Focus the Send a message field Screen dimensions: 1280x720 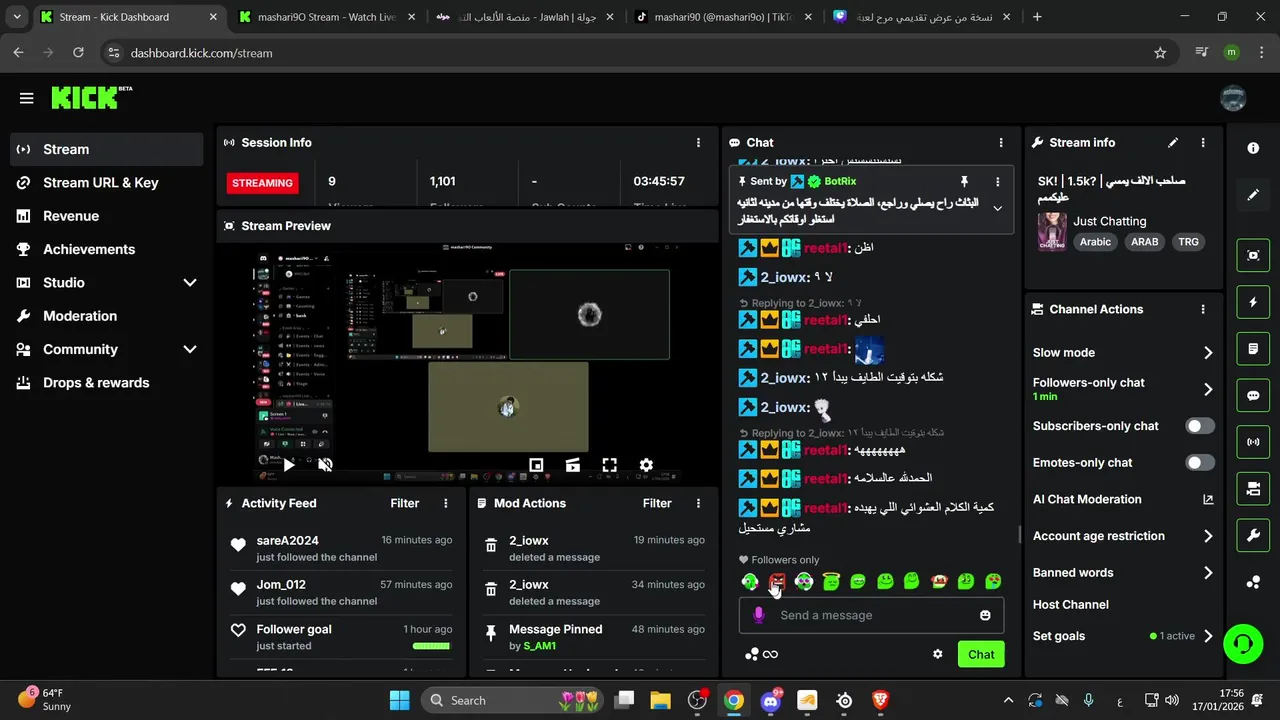(x=870, y=615)
